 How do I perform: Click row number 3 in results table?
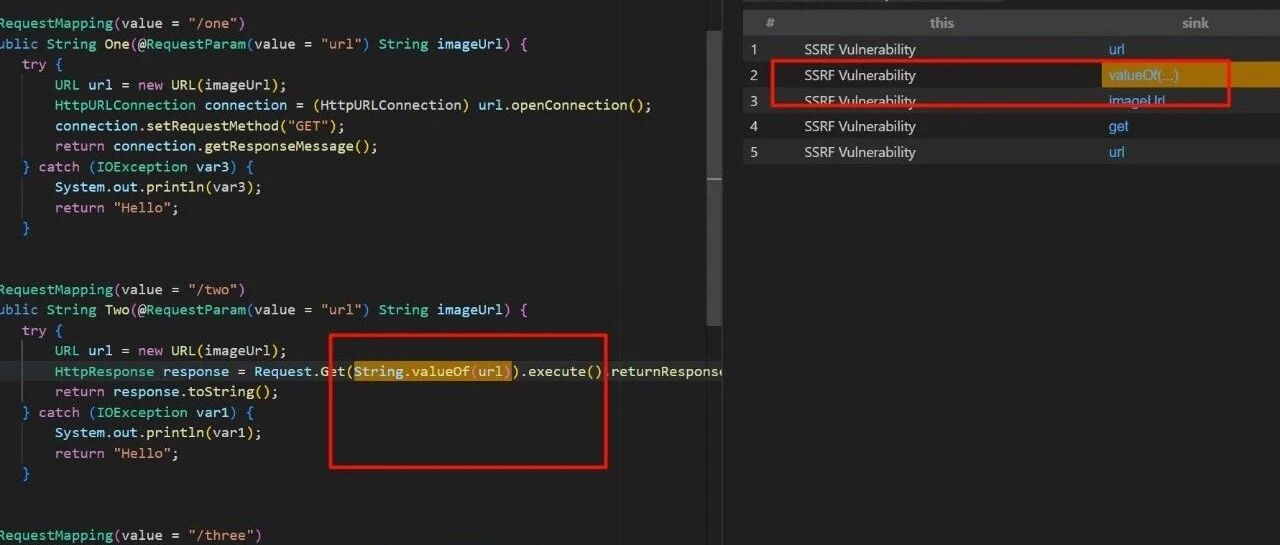(x=754, y=101)
